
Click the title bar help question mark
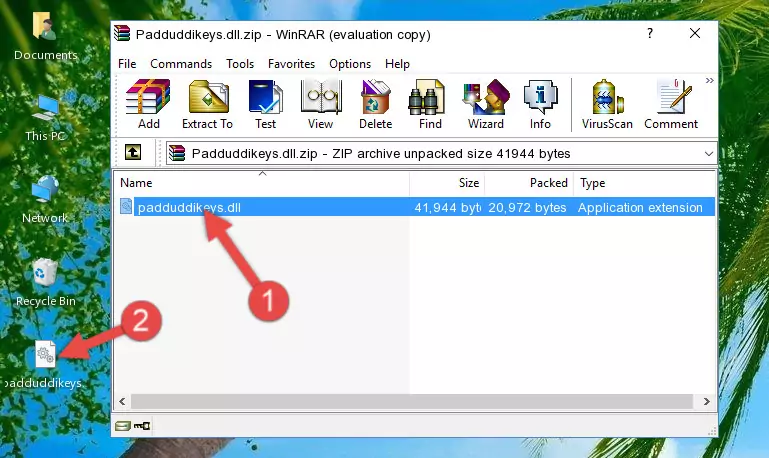(650, 33)
